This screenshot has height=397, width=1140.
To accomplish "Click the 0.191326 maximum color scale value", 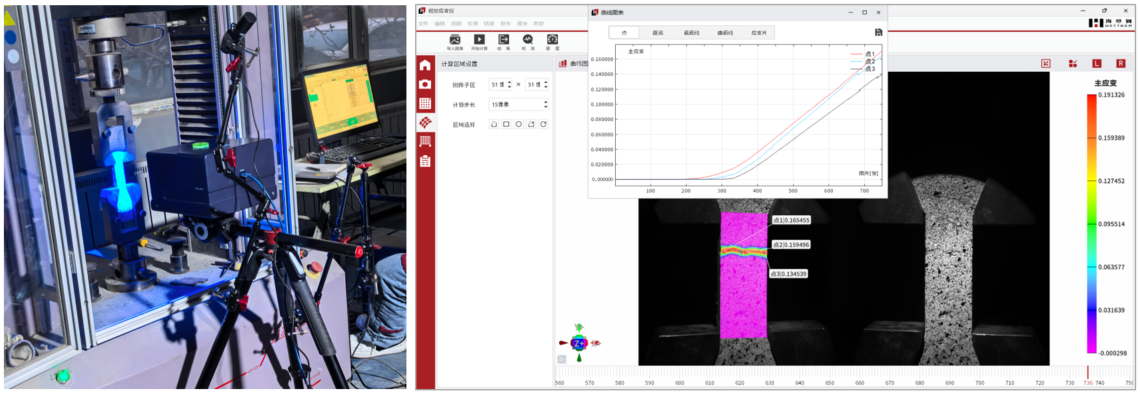I will [1112, 95].
